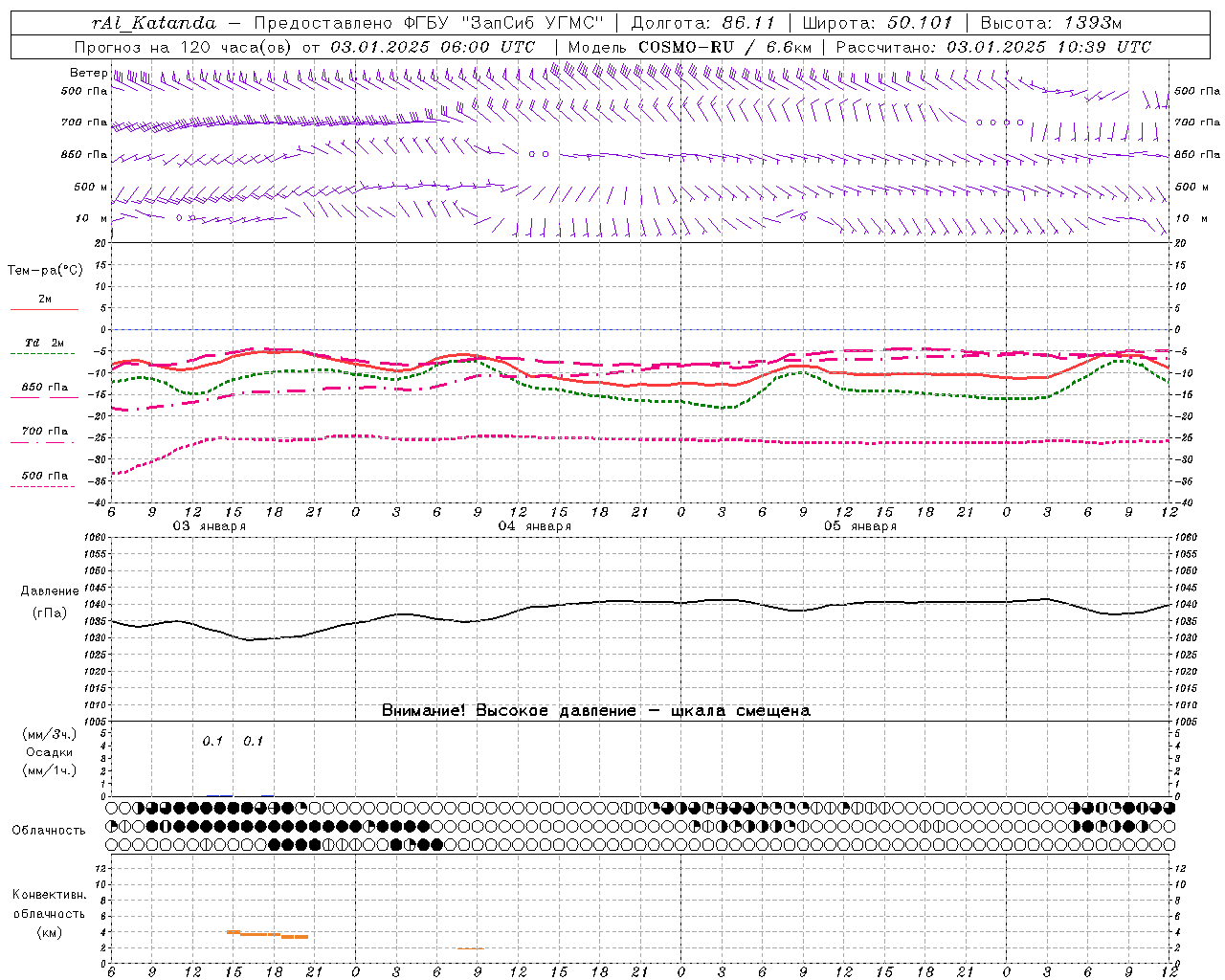
Task: Click the (мм/3ч.) precipitation unit label
Action: (x=50, y=735)
